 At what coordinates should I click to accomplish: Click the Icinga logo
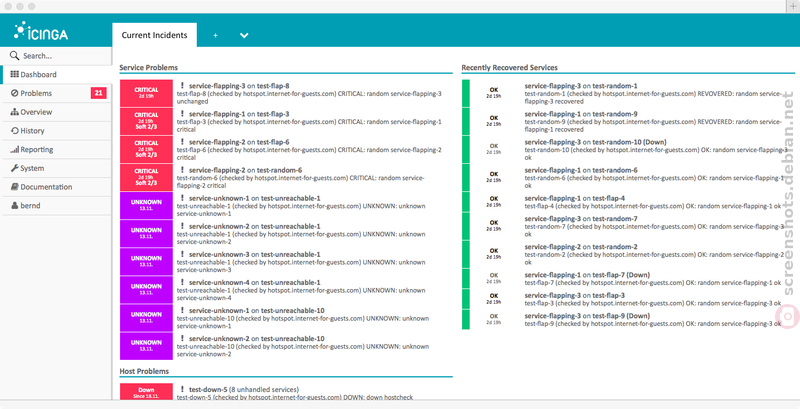[x=41, y=31]
